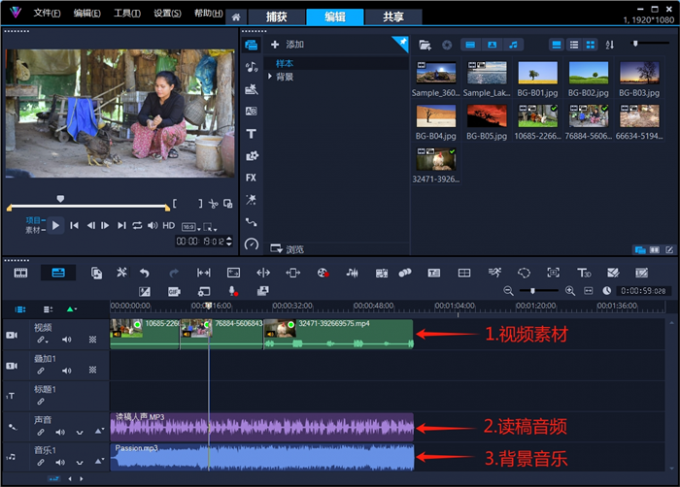
Task: Click the library thumbnail size slider
Action: coord(635,43)
